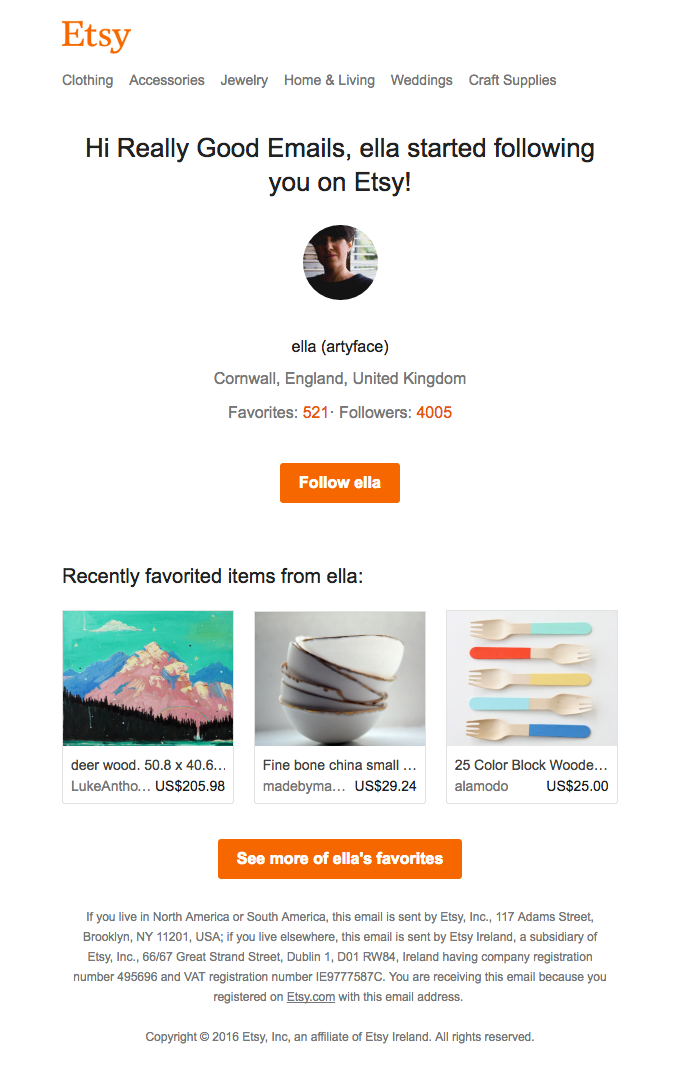Select Home & Living category
This screenshot has width=680, height=1070.
tap(329, 80)
